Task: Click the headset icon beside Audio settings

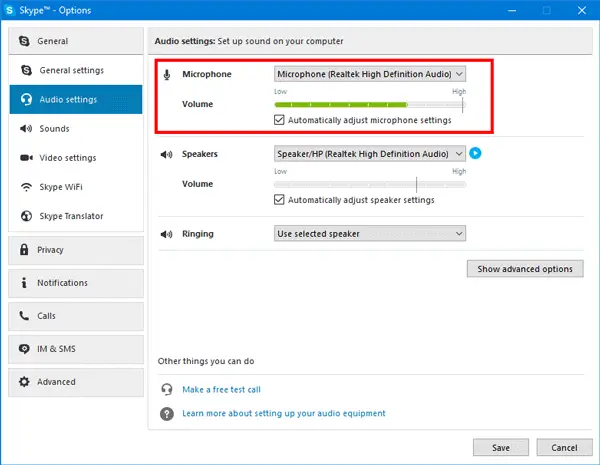Action: tap(26, 100)
